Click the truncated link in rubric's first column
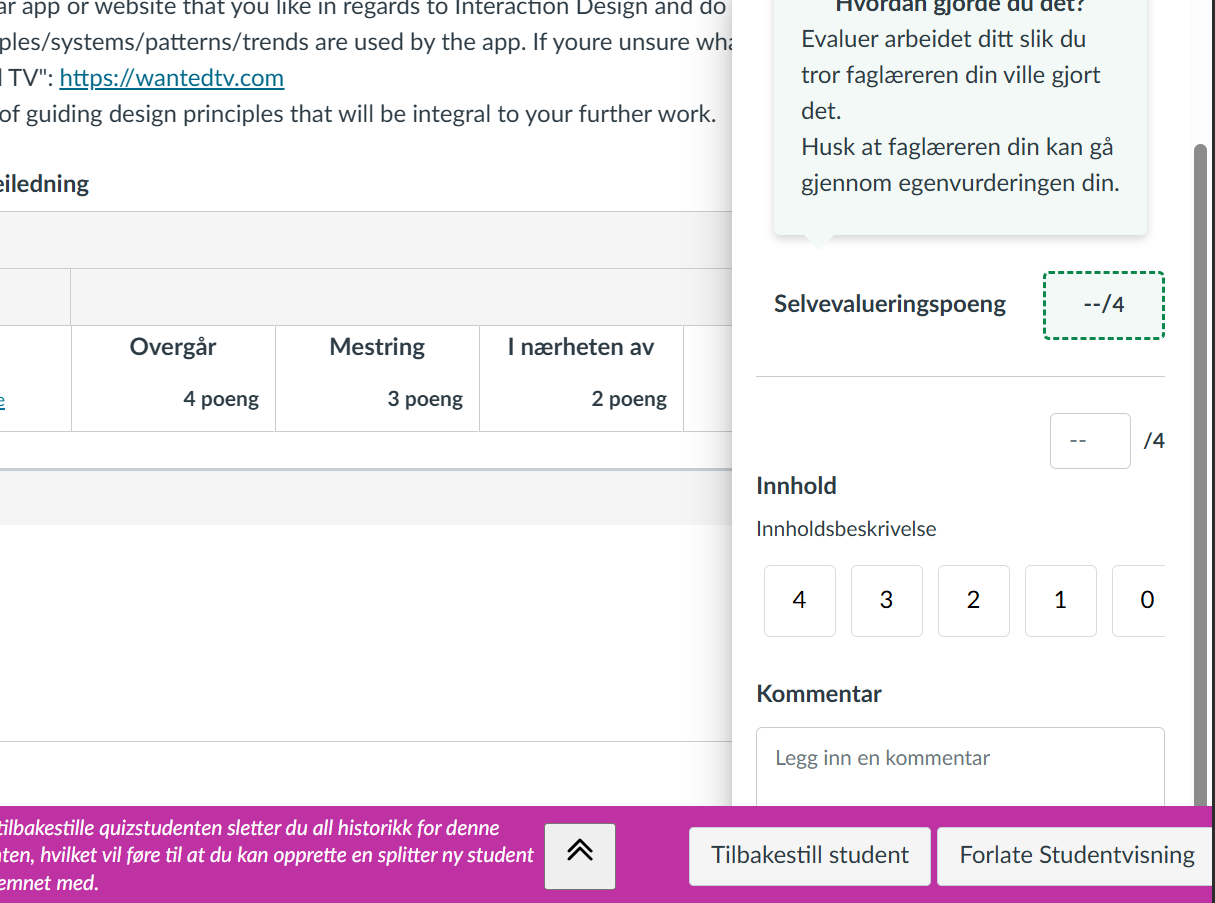 (2, 400)
